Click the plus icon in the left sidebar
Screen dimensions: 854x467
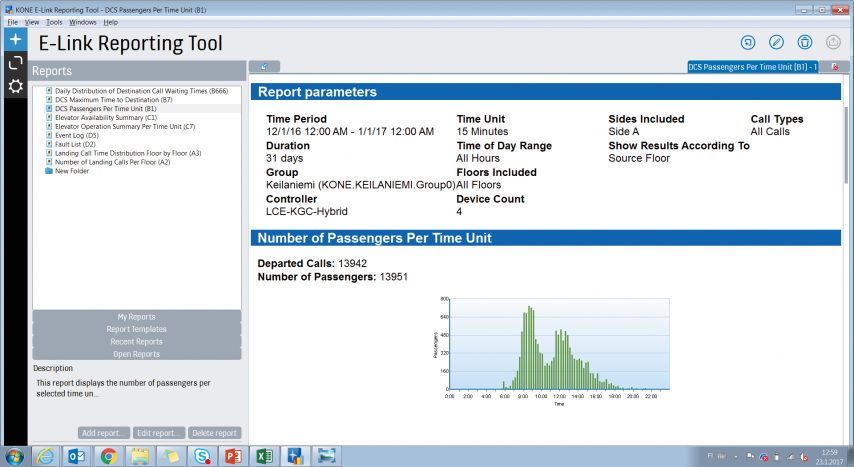pyautogui.click(x=15, y=39)
